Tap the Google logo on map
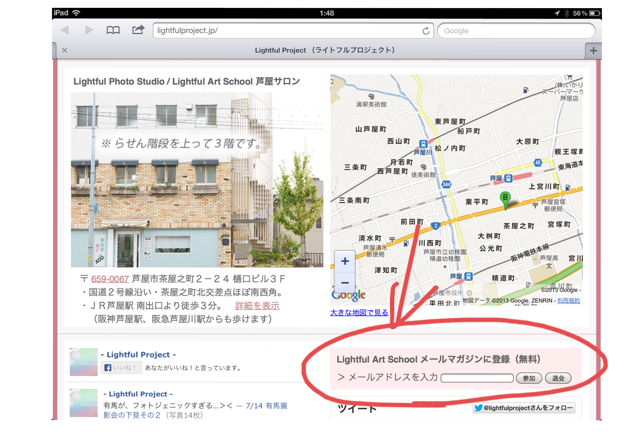The height and width of the screenshot is (440, 640). 348,295
